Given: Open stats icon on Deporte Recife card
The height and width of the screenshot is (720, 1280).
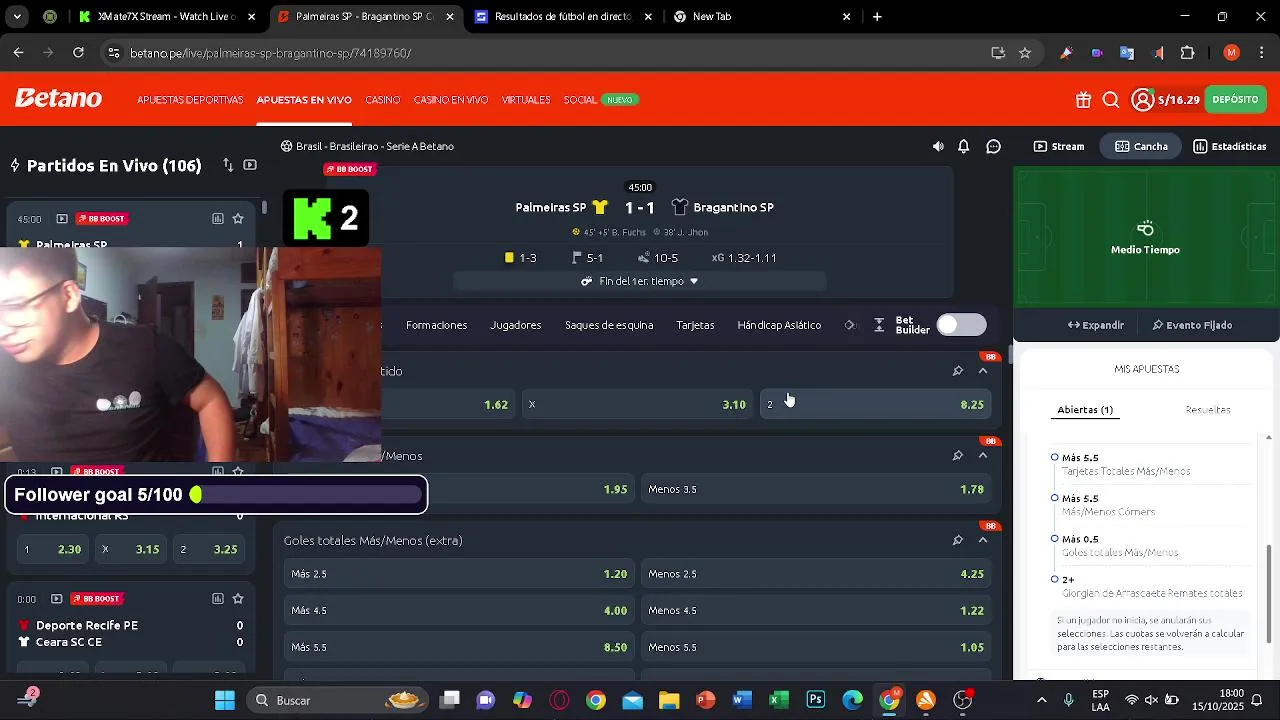Looking at the screenshot, I should [x=217, y=599].
